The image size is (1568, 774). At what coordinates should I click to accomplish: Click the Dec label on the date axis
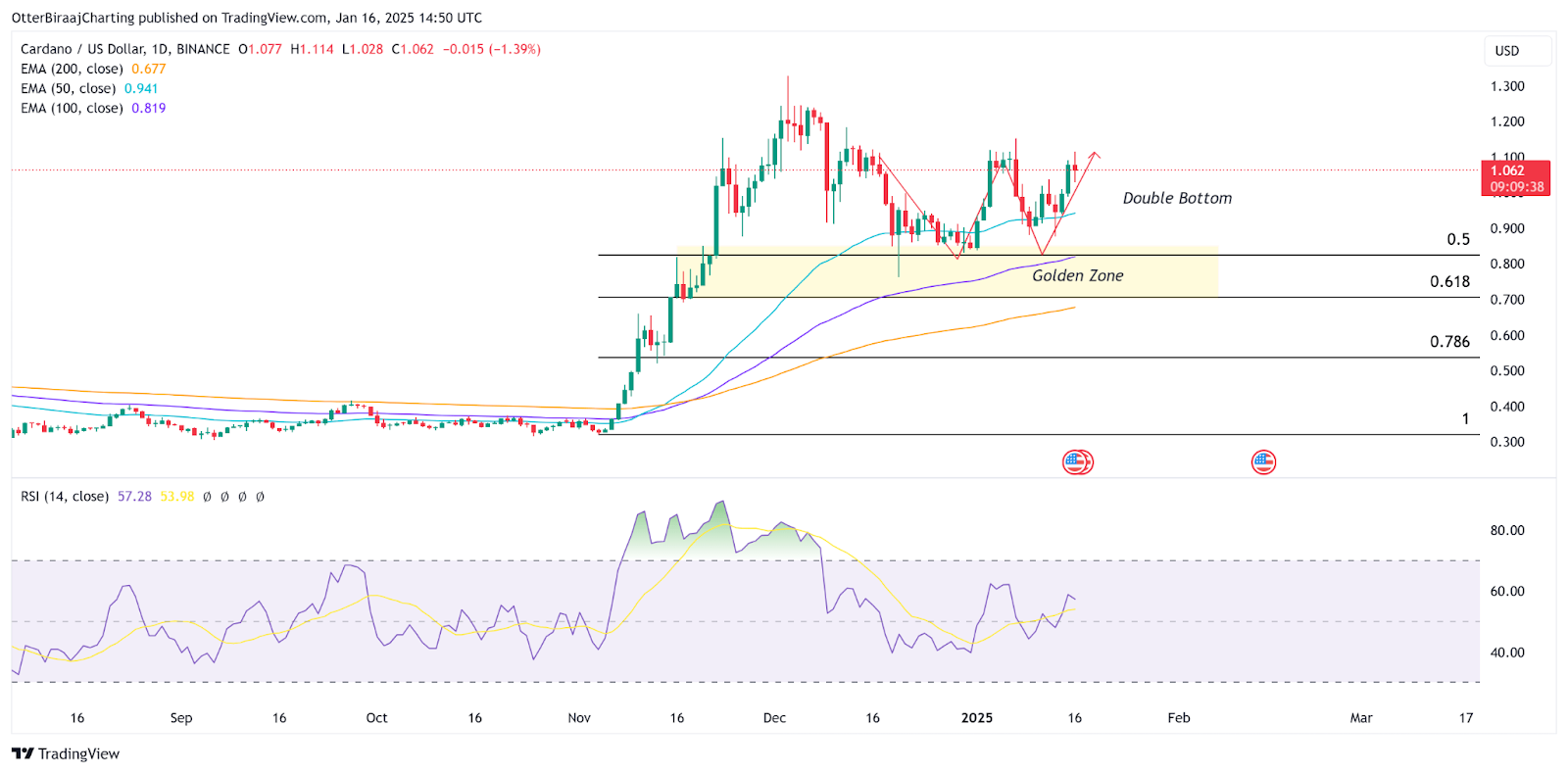pyautogui.click(x=774, y=718)
